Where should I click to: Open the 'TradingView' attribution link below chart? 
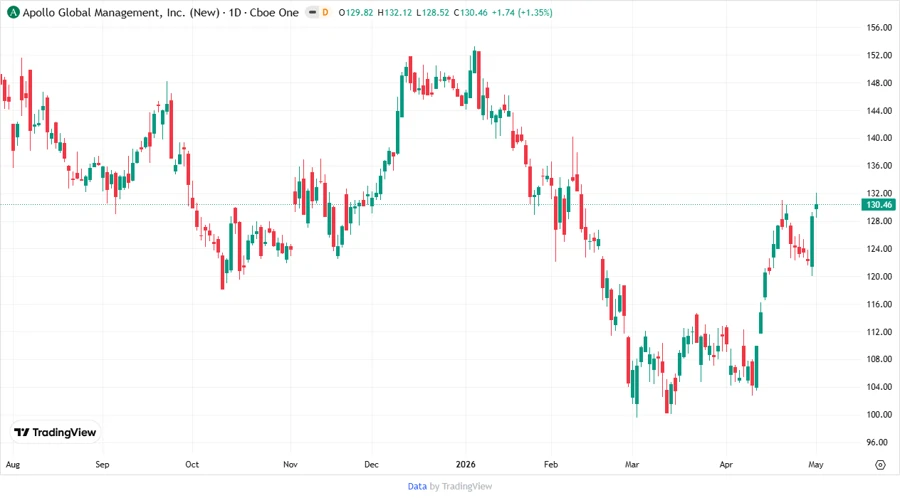click(467, 487)
